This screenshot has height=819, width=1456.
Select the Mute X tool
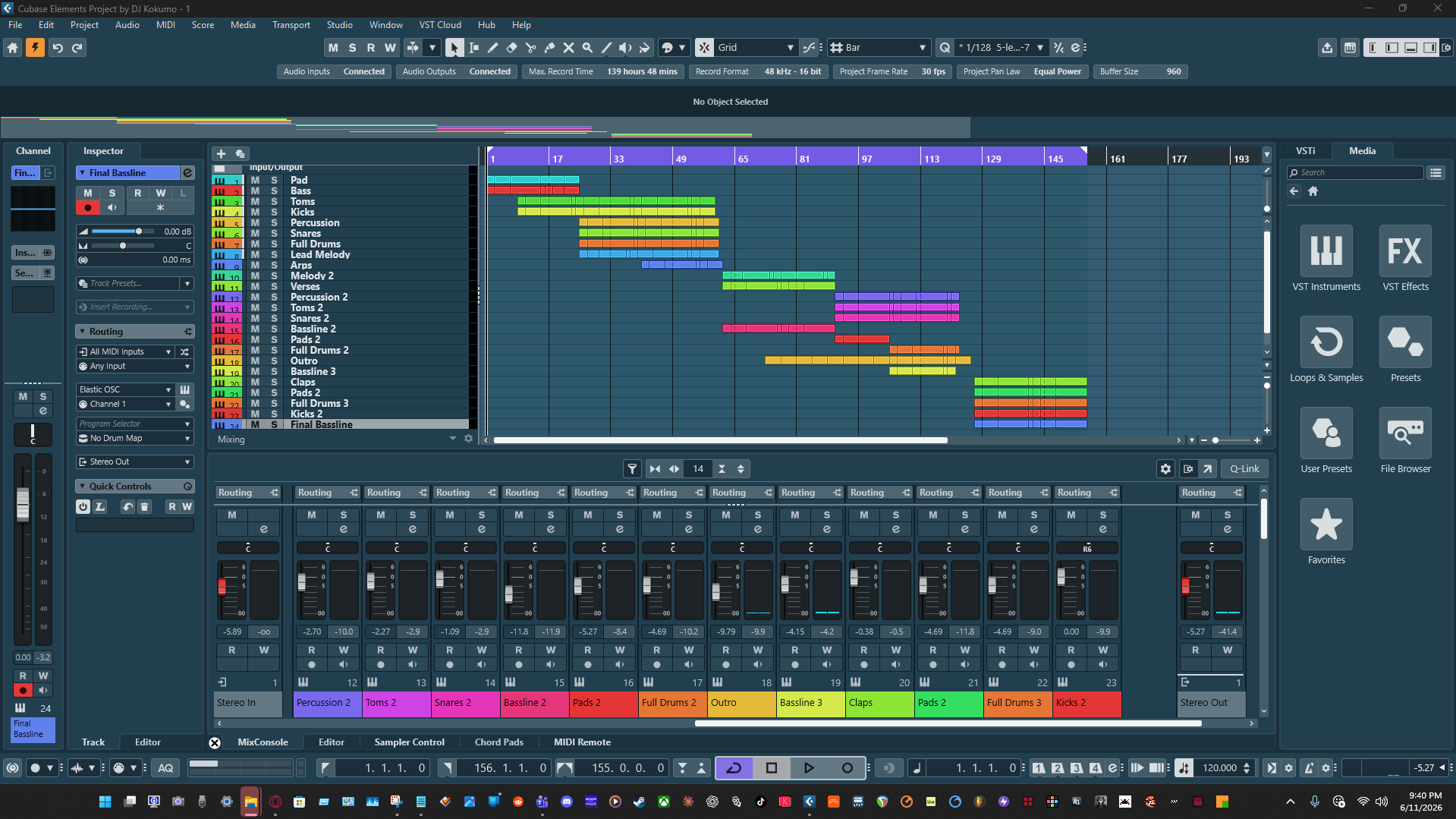tap(568, 48)
